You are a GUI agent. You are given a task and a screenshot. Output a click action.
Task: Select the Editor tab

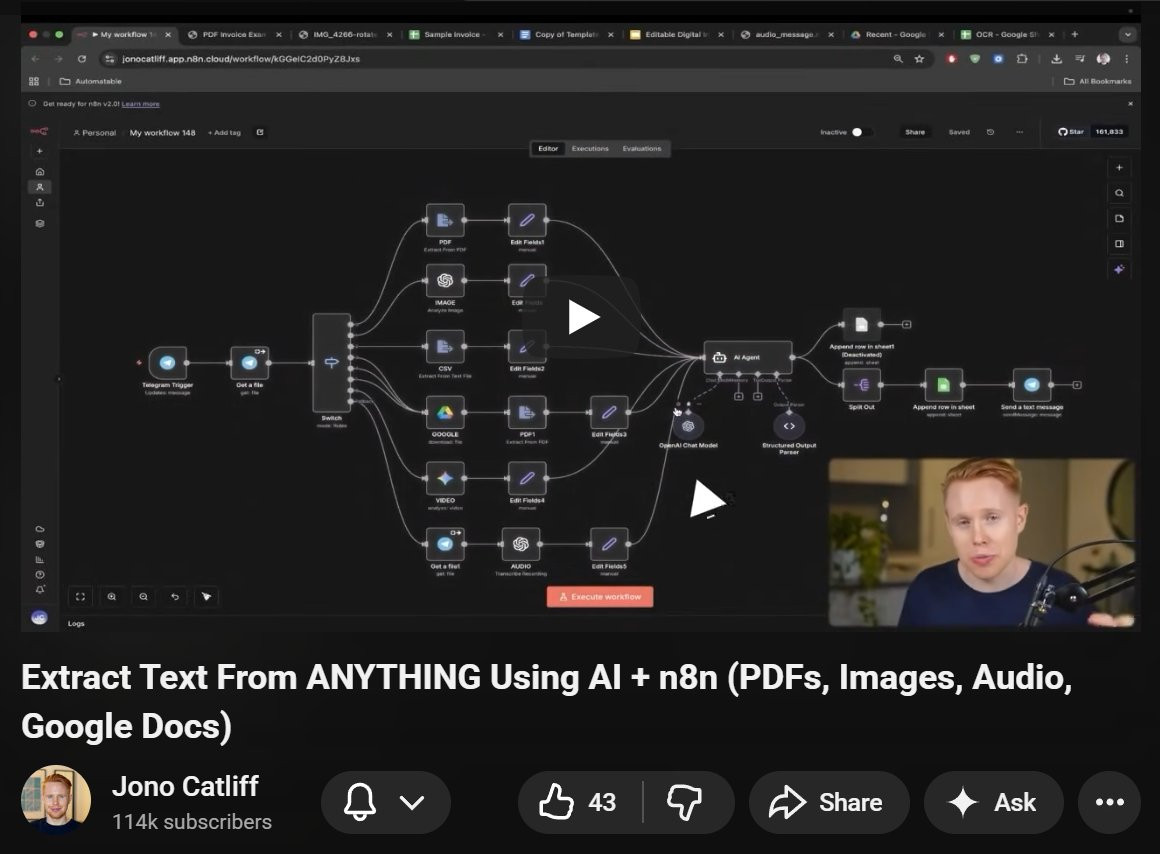point(548,149)
